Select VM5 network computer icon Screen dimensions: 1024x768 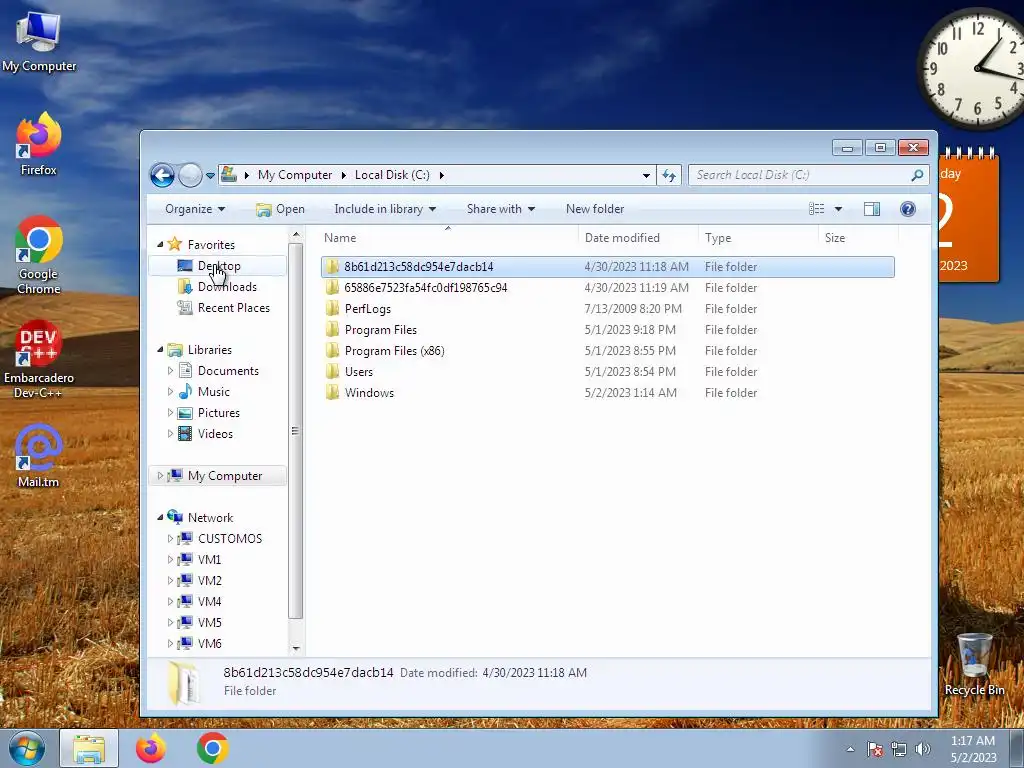click(x=185, y=622)
